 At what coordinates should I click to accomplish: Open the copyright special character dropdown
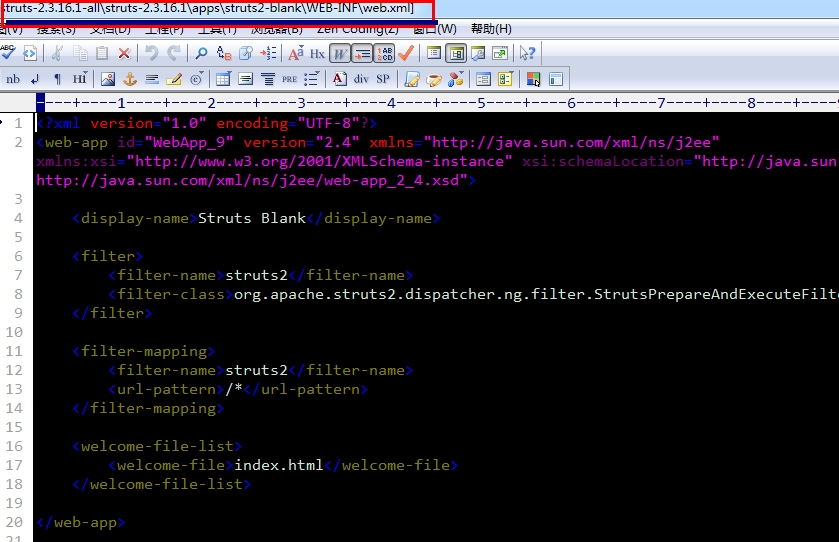197,79
